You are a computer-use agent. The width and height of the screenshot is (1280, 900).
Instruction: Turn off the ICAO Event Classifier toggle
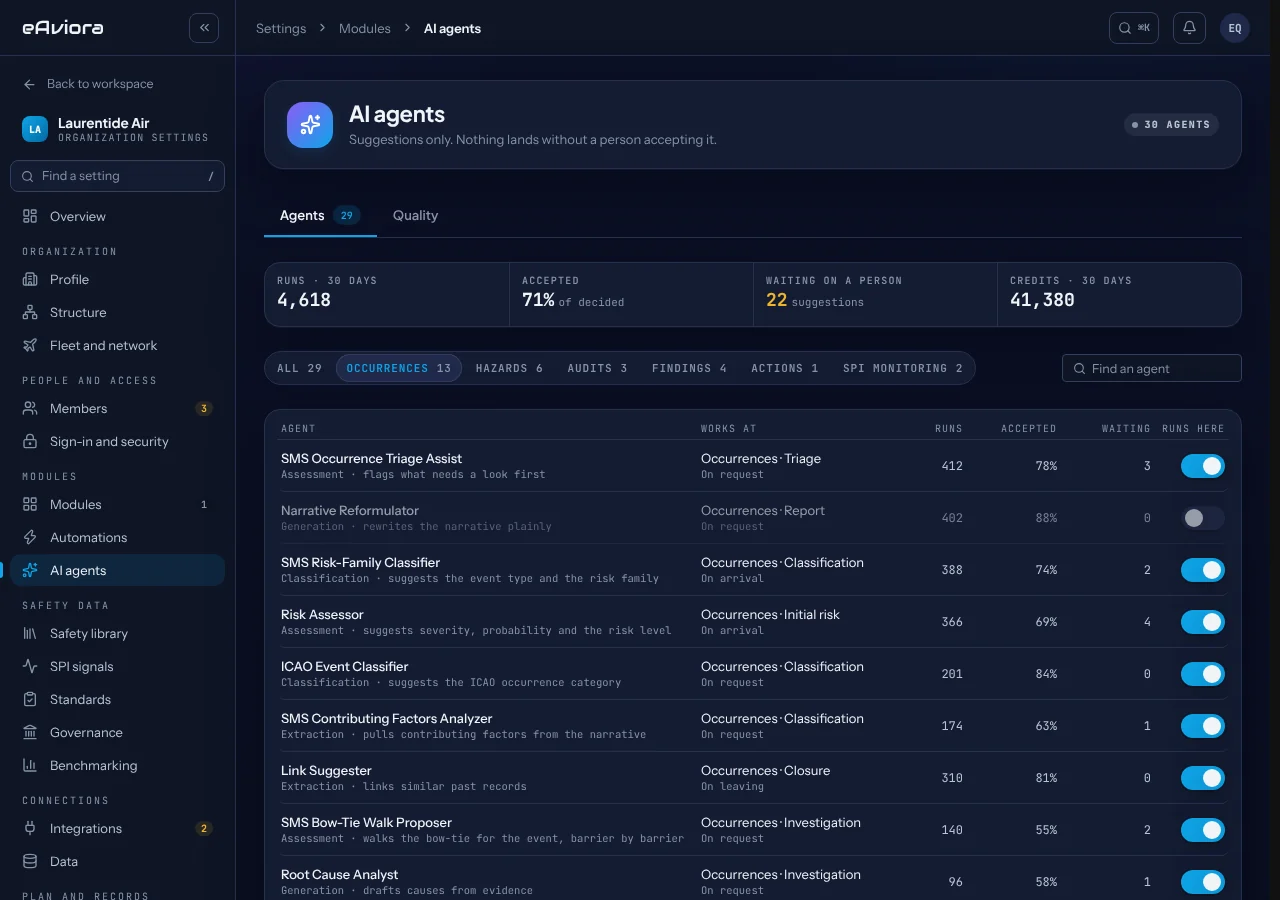coord(1203,674)
